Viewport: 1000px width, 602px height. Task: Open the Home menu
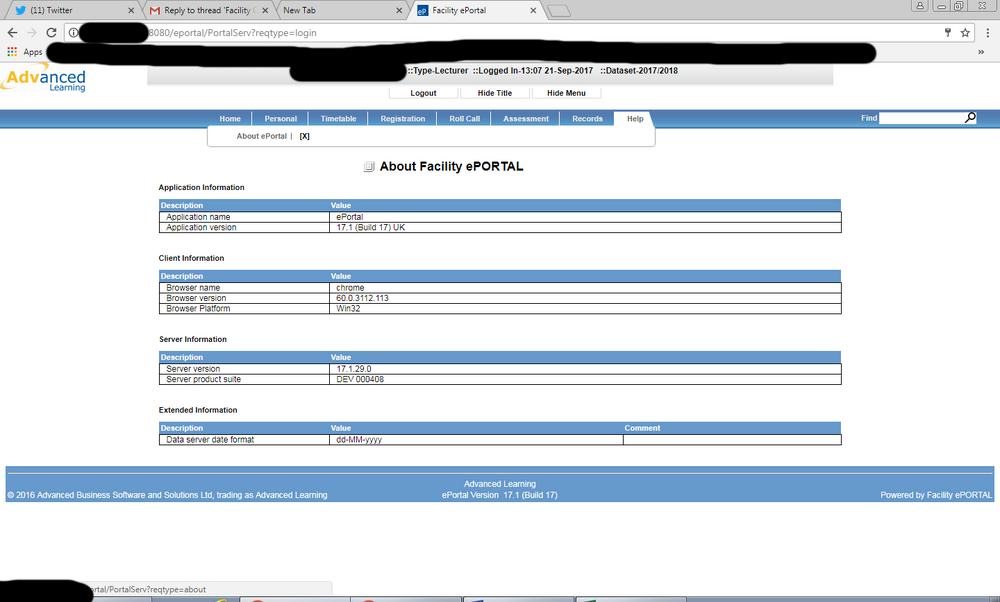point(230,119)
